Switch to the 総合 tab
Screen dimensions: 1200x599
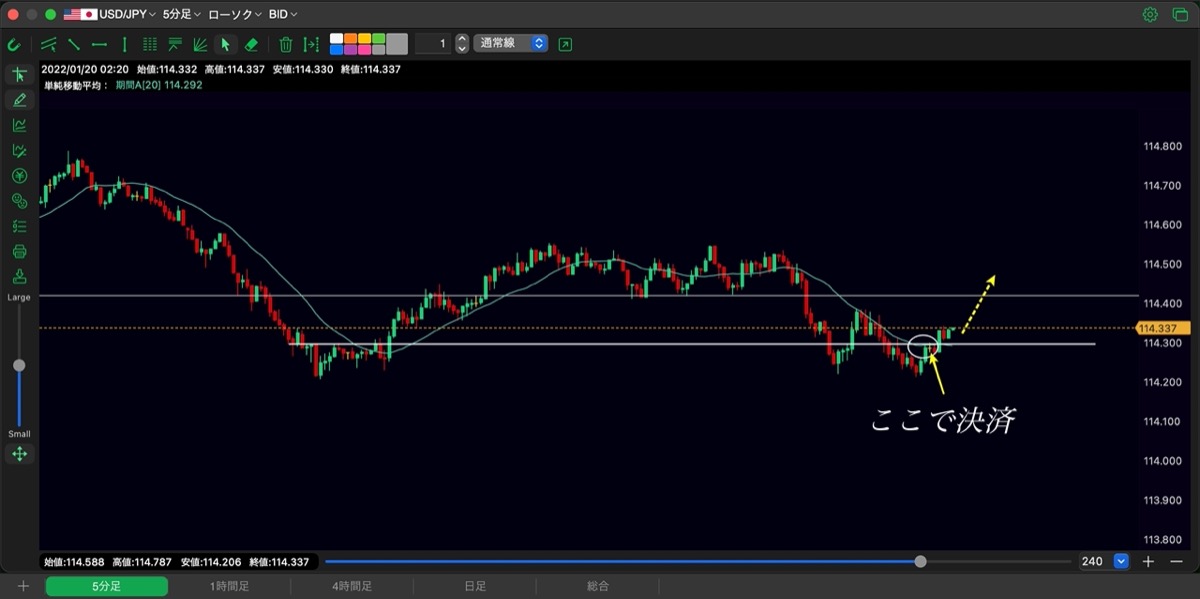point(598,587)
